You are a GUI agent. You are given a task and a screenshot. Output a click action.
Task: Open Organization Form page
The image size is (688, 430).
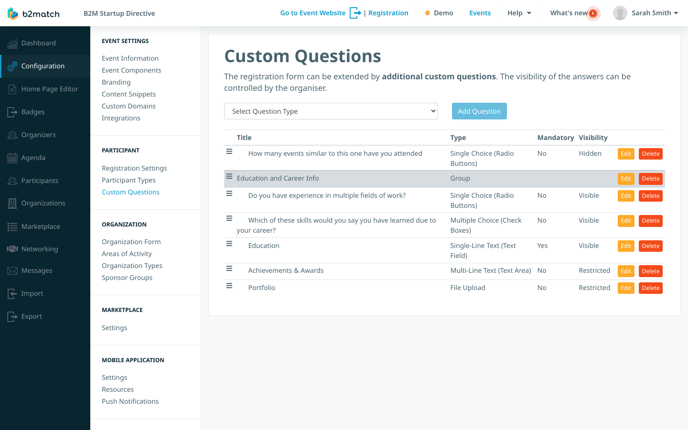coord(131,242)
